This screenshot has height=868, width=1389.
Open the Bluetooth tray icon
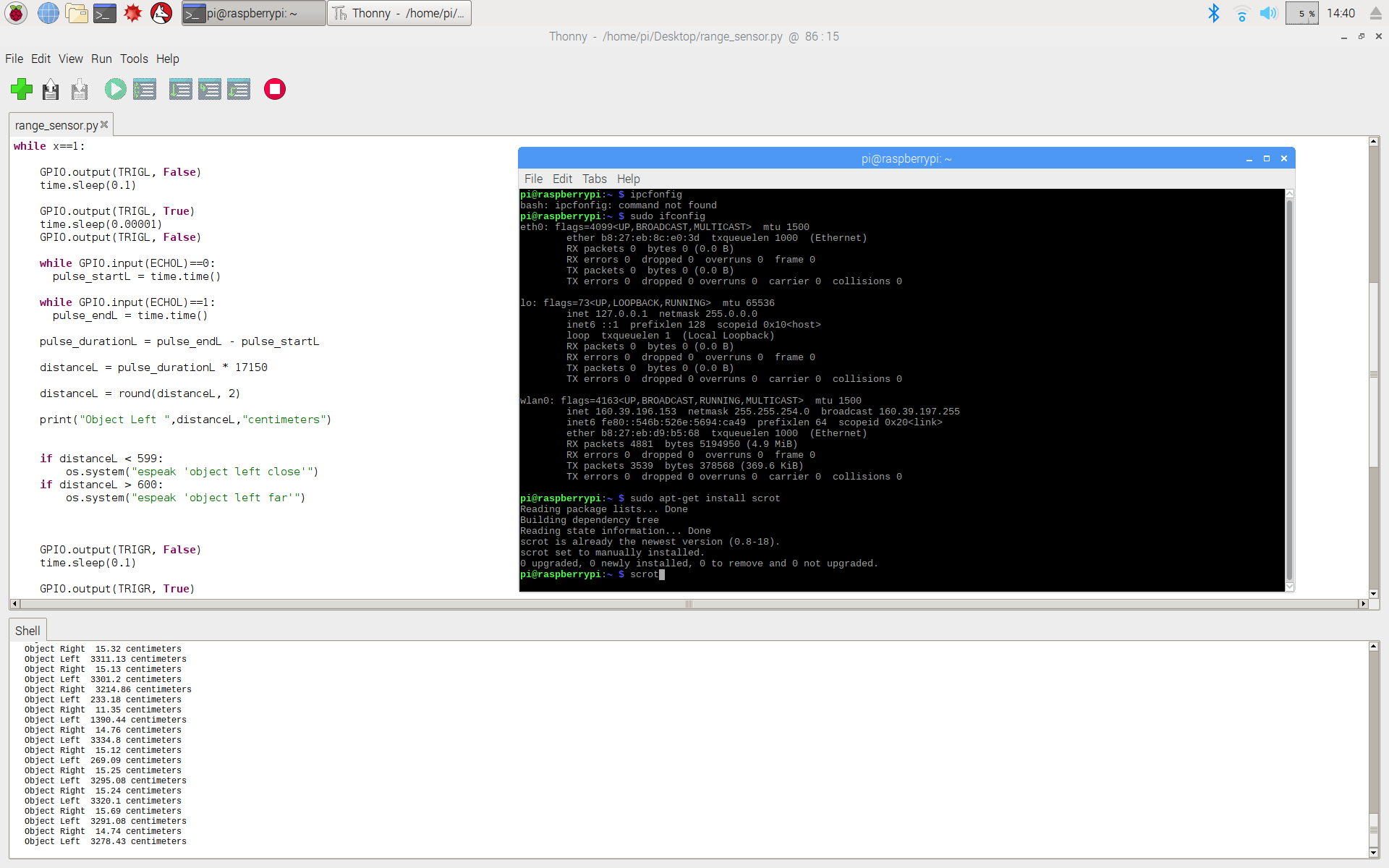coord(1213,13)
